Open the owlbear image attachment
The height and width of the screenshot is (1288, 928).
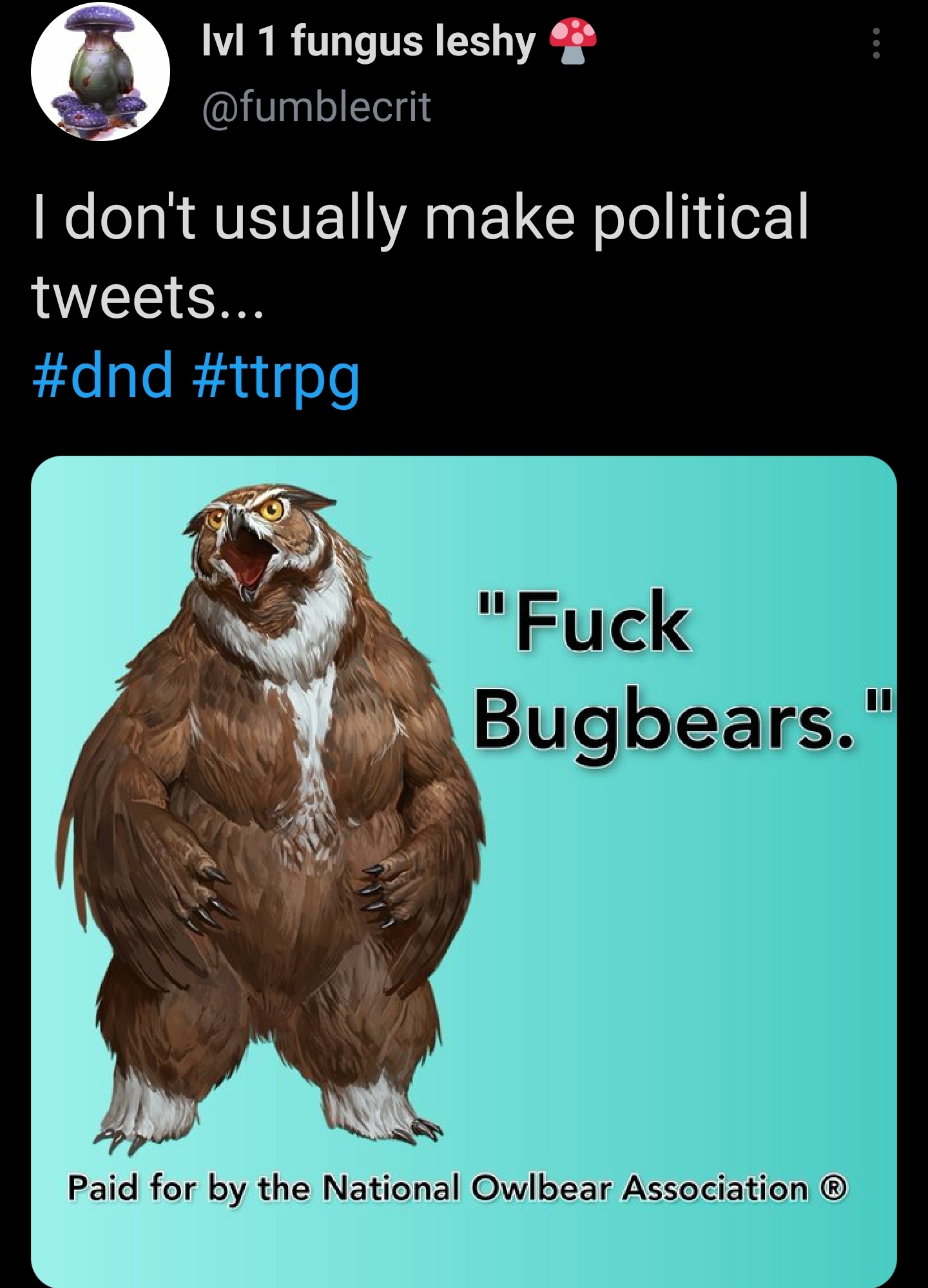464,872
